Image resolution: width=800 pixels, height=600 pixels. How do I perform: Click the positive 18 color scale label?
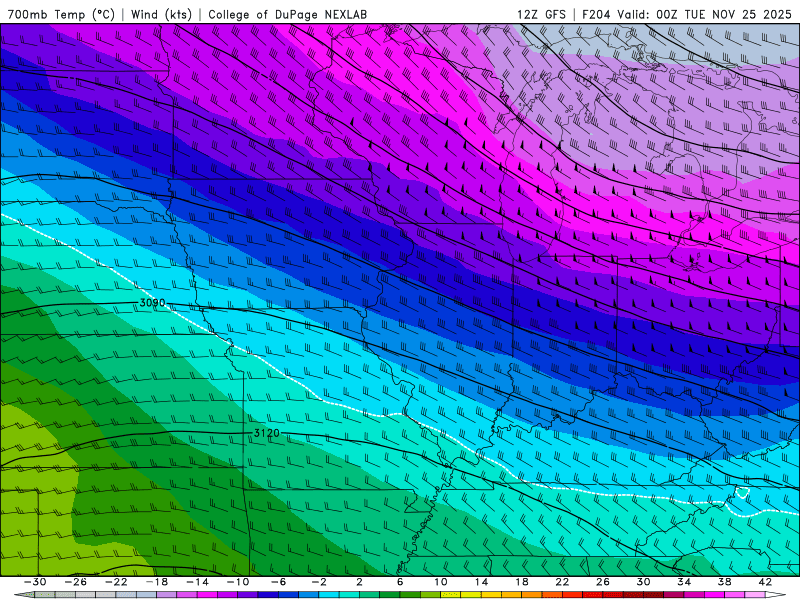pos(521,582)
